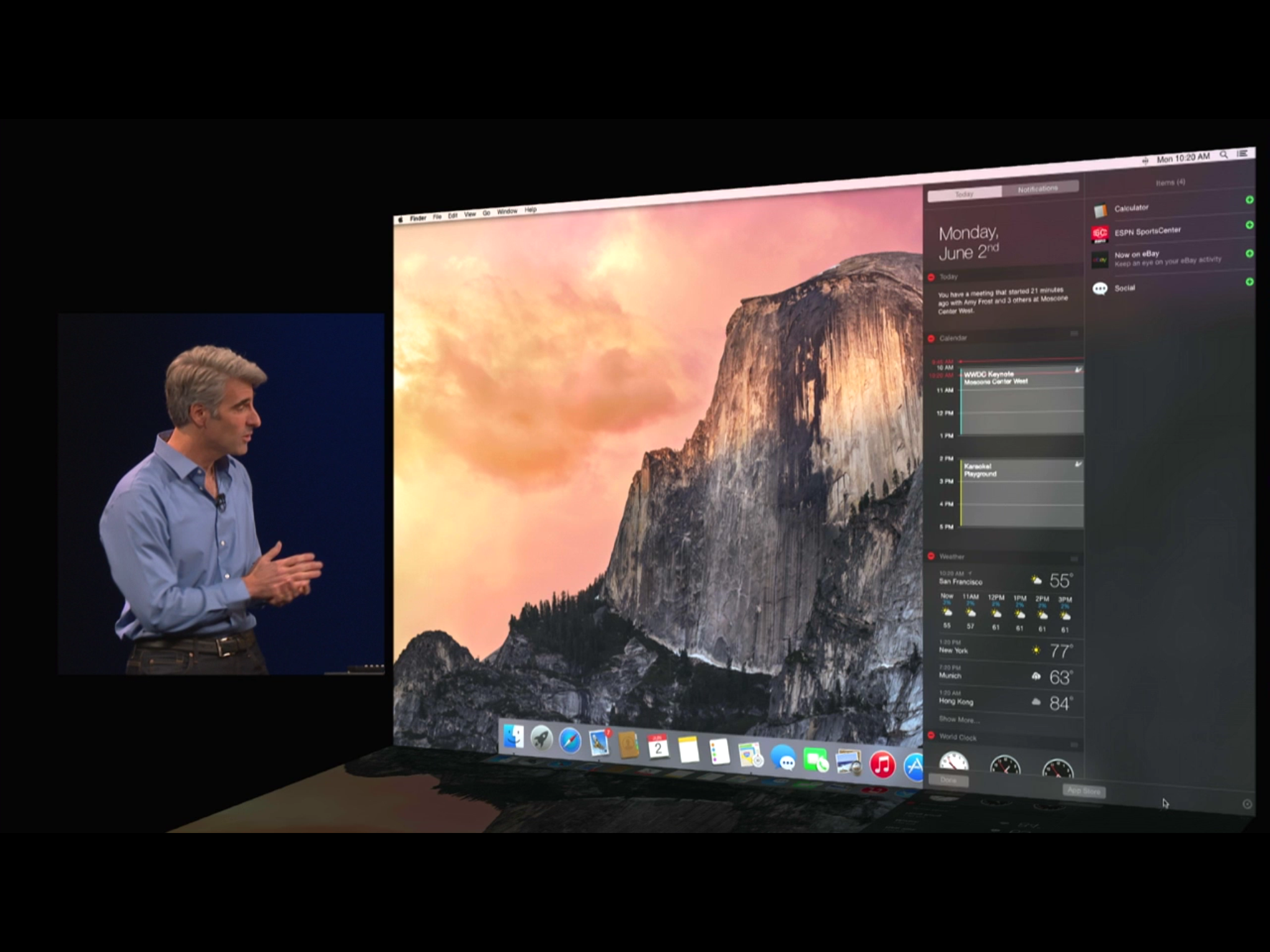Select the WWDC Keynote calendar event

1022,401
